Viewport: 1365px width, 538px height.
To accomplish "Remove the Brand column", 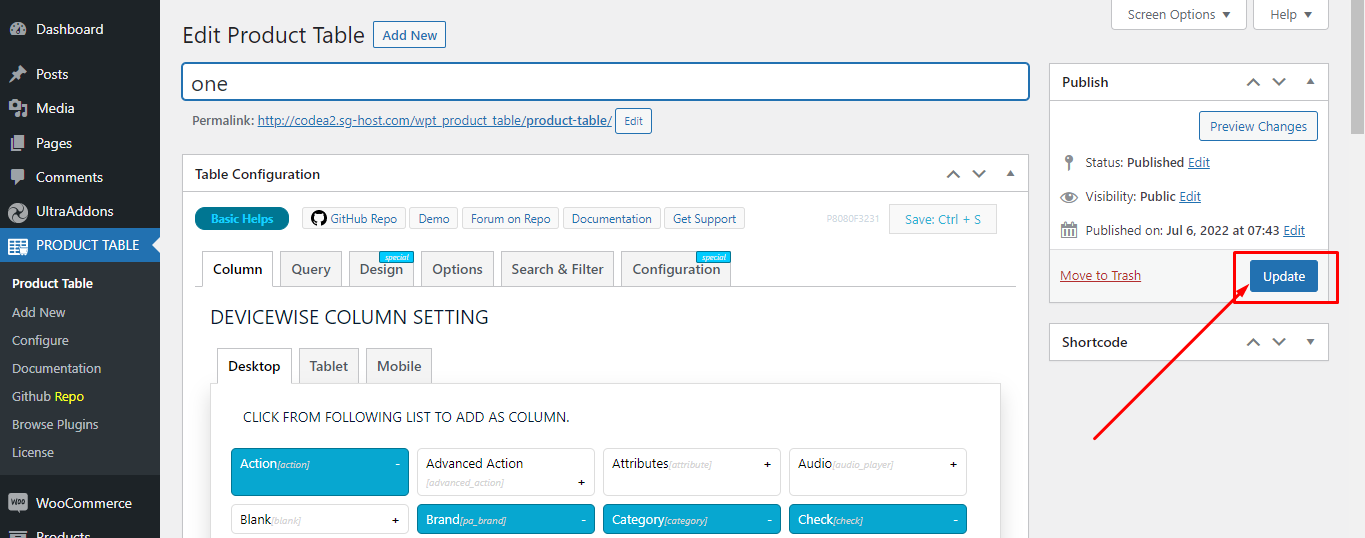I will (x=583, y=520).
